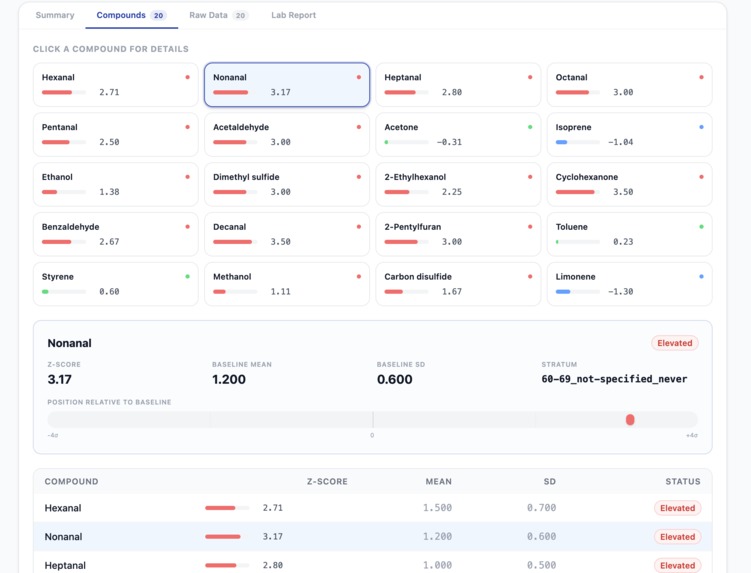Screen dimensions: 751x573
Task: Click the 20 count badge on Raw Data tab
Action: pos(240,15)
